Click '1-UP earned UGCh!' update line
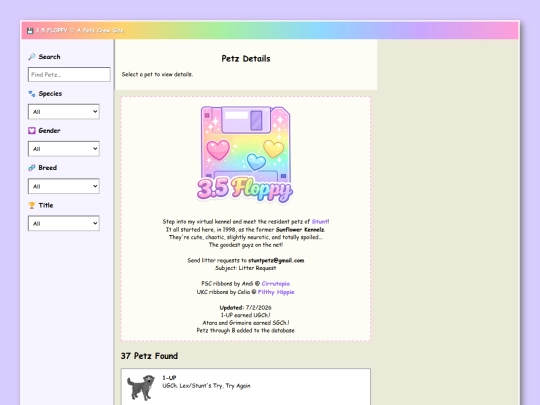 pyautogui.click(x=246, y=315)
